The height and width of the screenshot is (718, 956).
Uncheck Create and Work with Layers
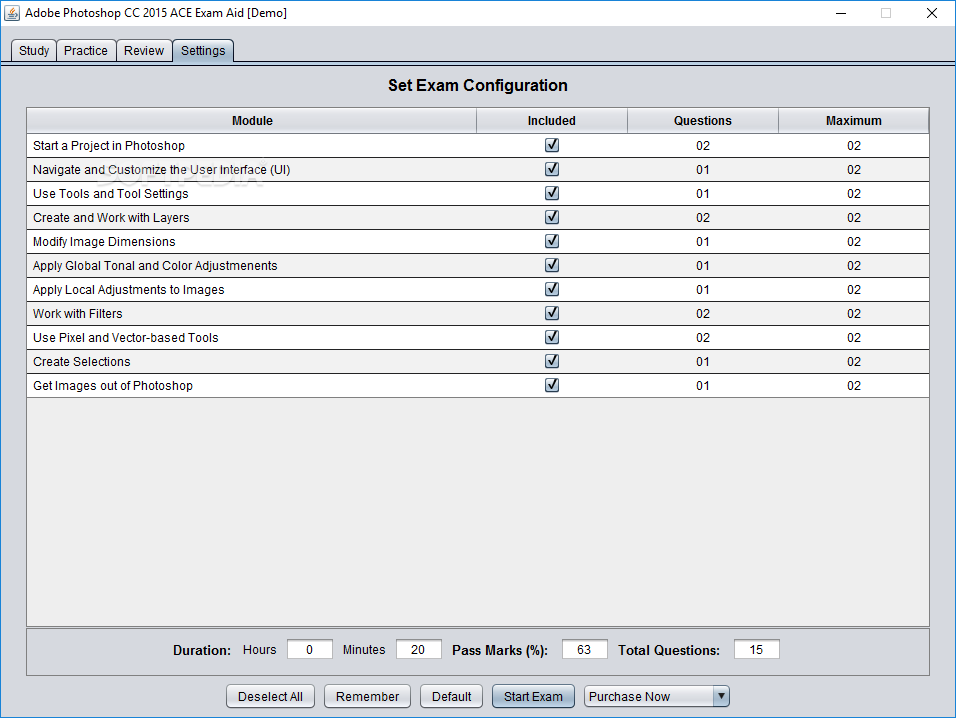pyautogui.click(x=552, y=217)
